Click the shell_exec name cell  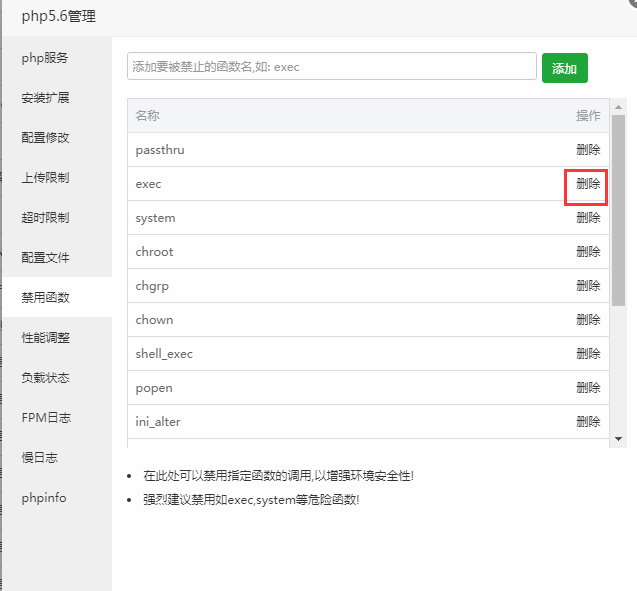(164, 354)
